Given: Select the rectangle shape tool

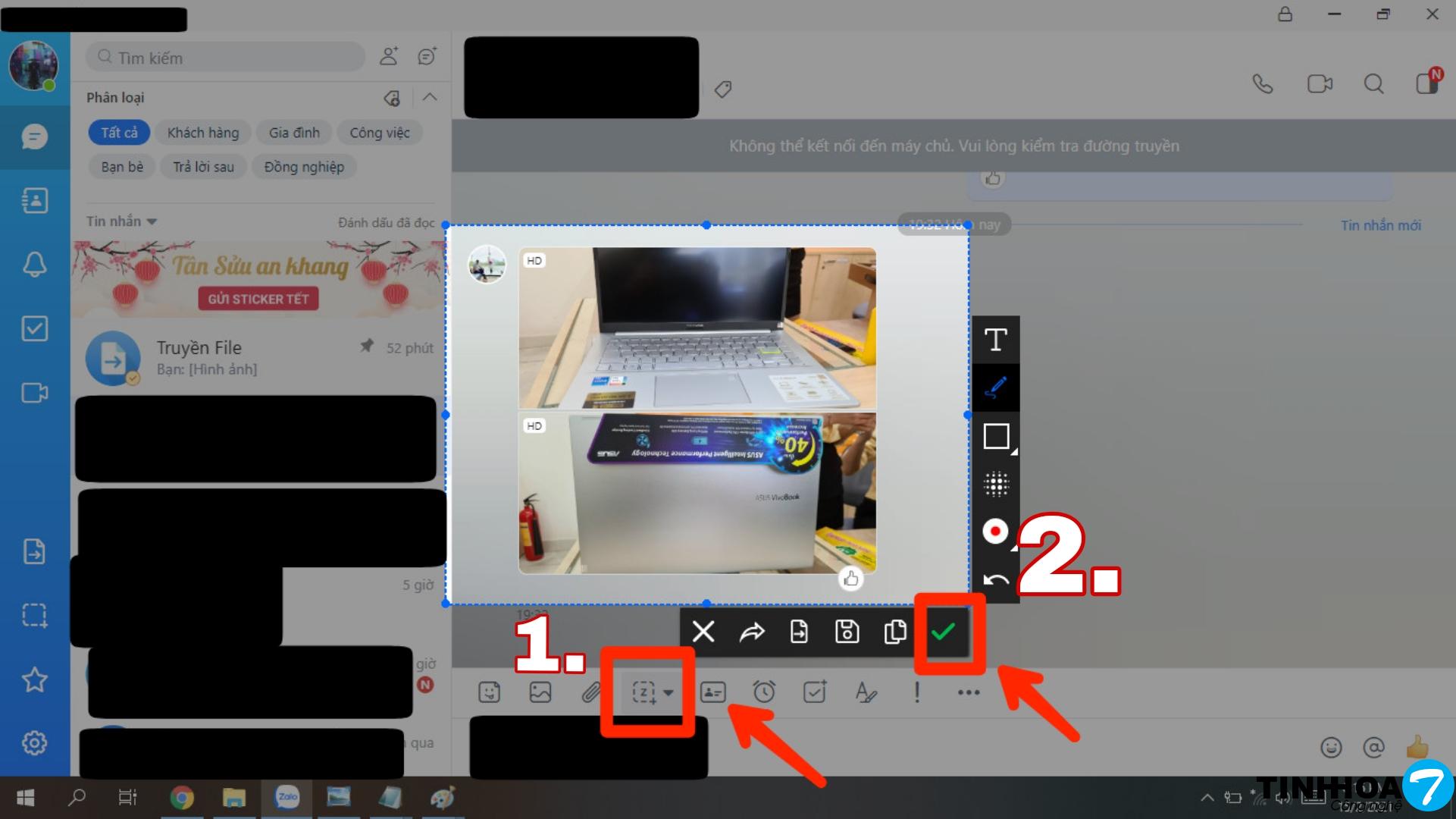Looking at the screenshot, I should 995,437.
